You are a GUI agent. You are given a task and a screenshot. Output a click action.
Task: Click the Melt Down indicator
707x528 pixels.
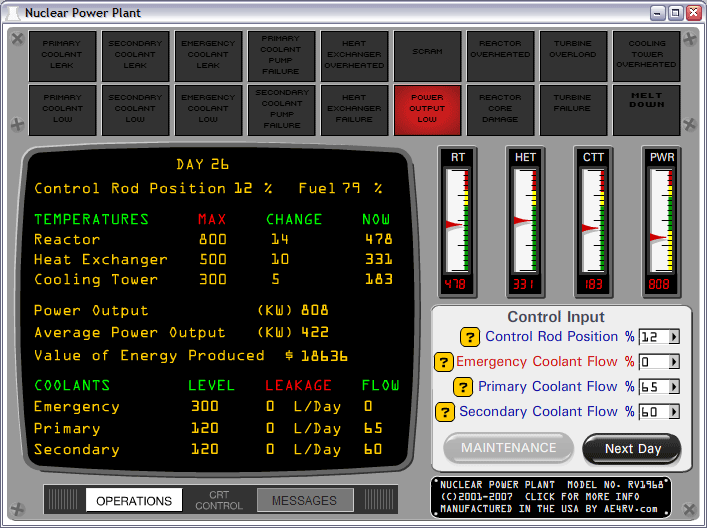point(647,110)
